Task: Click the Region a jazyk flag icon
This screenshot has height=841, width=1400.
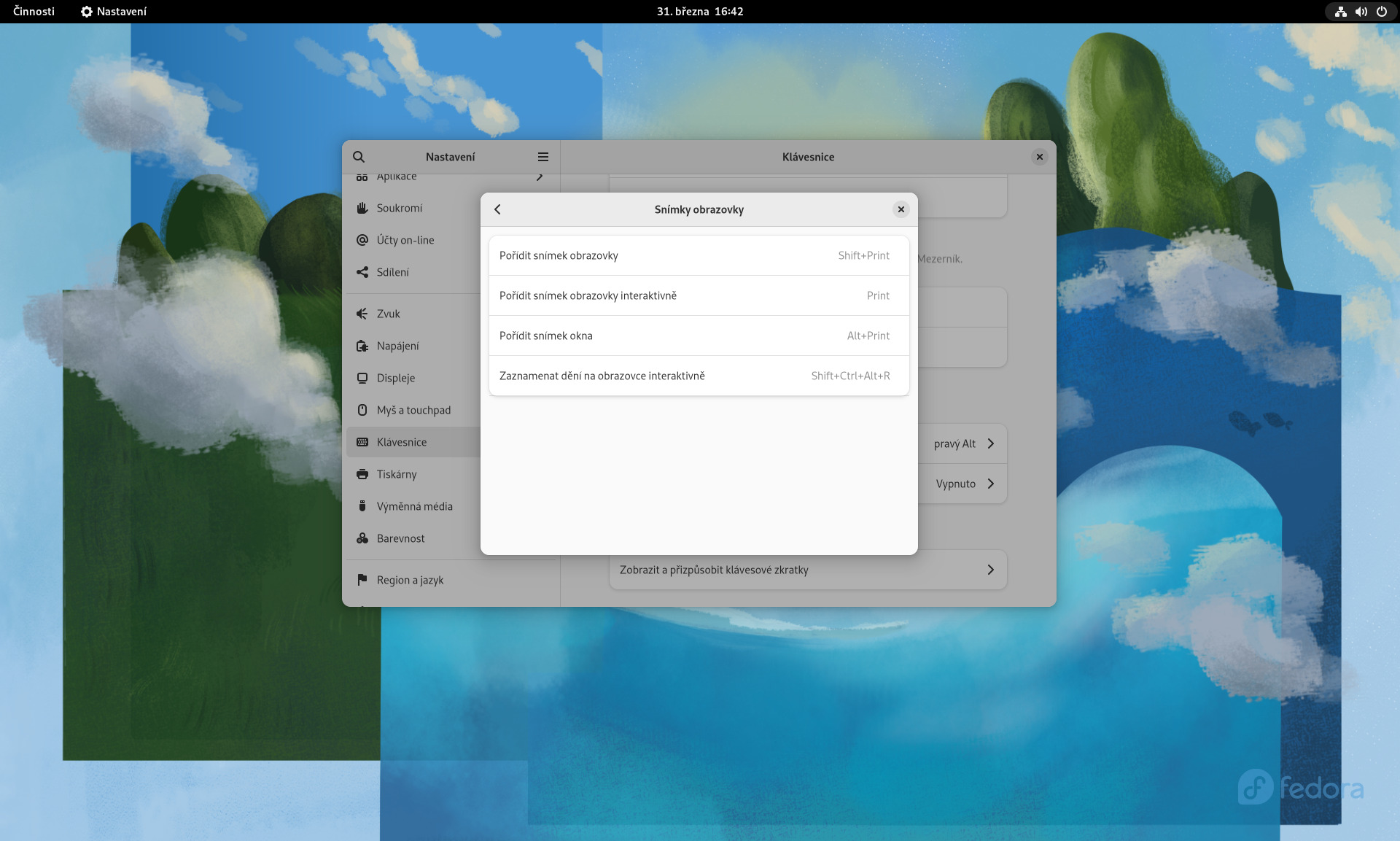Action: pyautogui.click(x=362, y=580)
